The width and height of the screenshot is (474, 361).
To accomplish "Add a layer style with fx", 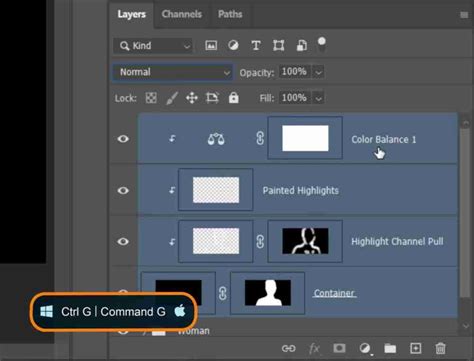I will point(314,348).
